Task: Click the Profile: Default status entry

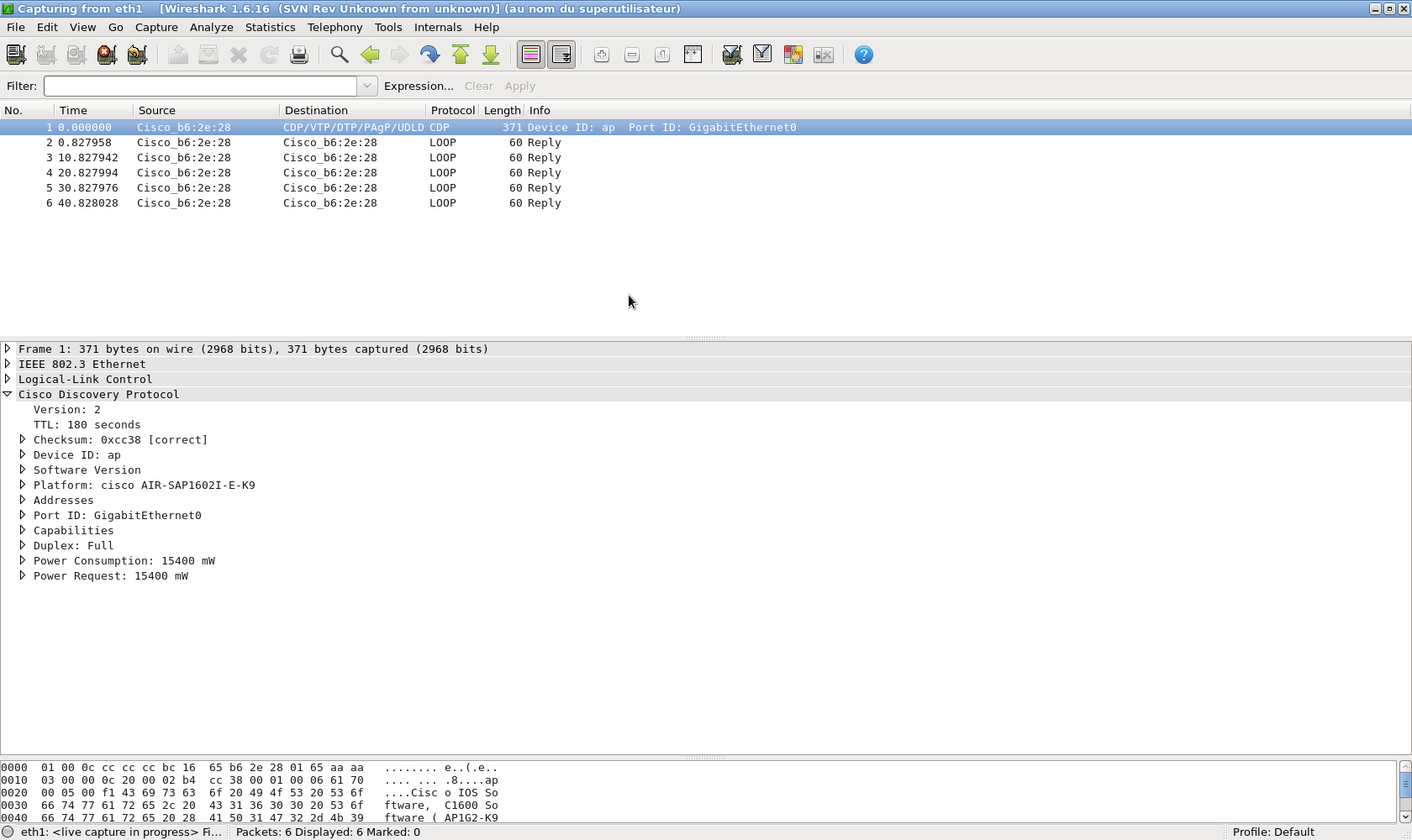Action: [1273, 832]
